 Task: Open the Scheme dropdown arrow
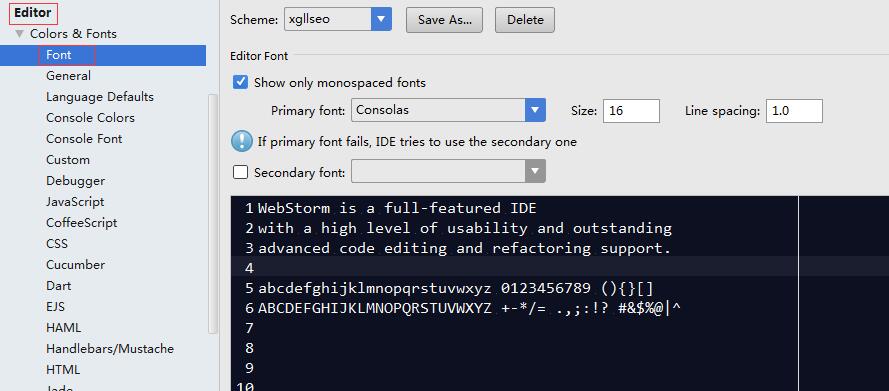[x=381, y=19]
